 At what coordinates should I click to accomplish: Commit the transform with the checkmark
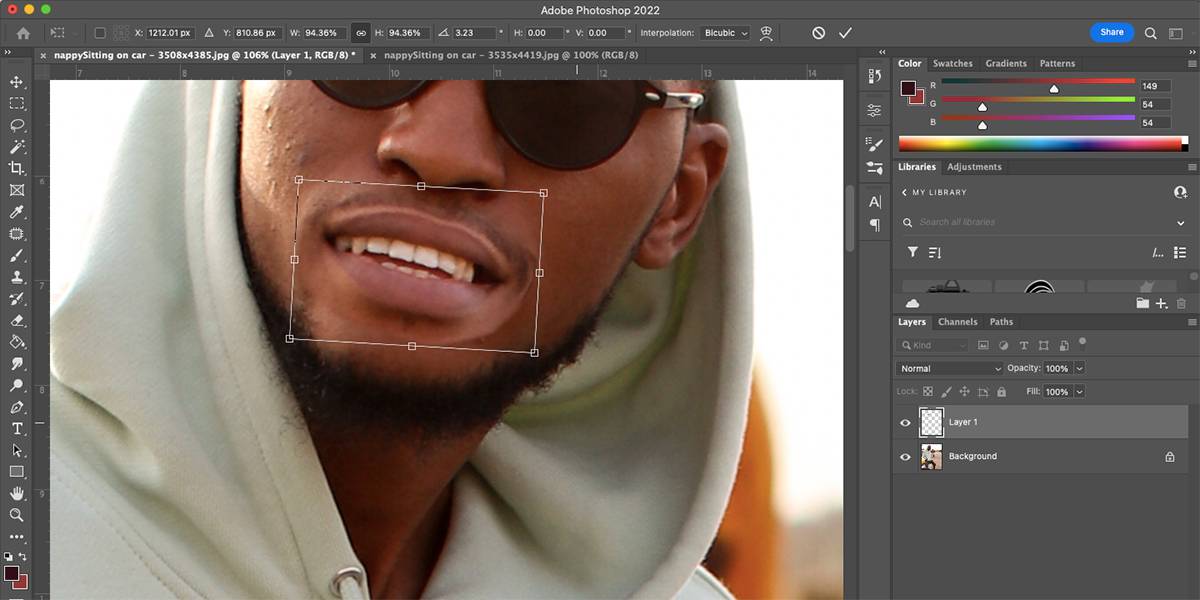click(845, 33)
